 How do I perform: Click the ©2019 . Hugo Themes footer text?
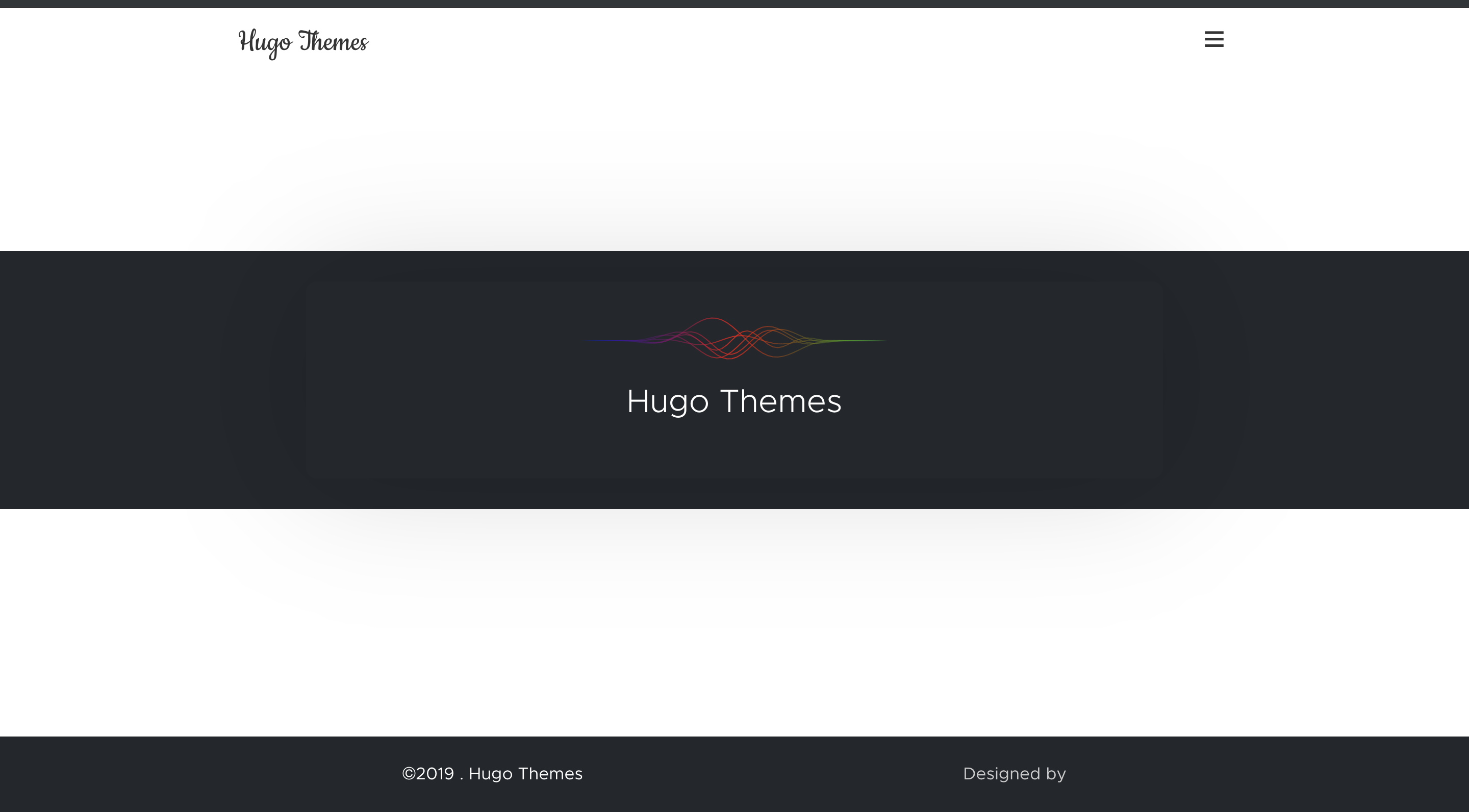[492, 774]
